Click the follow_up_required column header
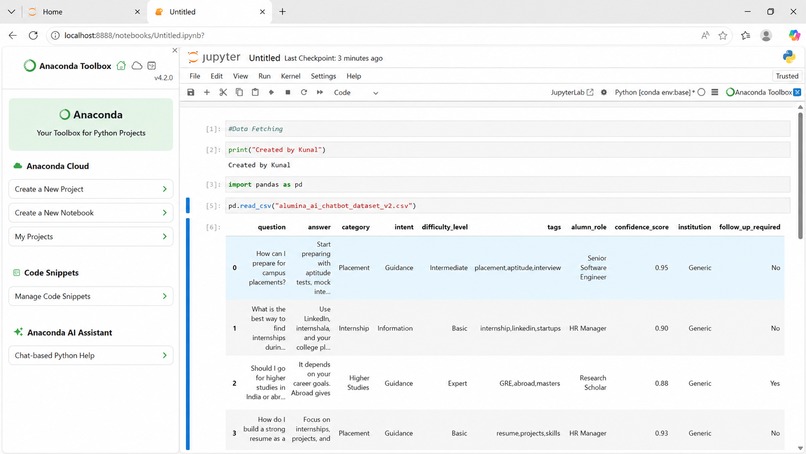This screenshot has height=454, width=806. pos(749,227)
